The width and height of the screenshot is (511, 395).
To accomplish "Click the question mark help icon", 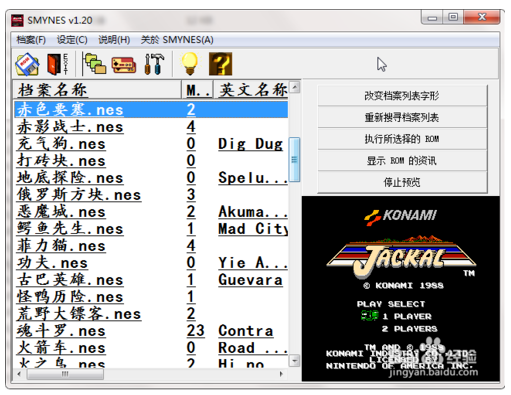I will (x=220, y=64).
